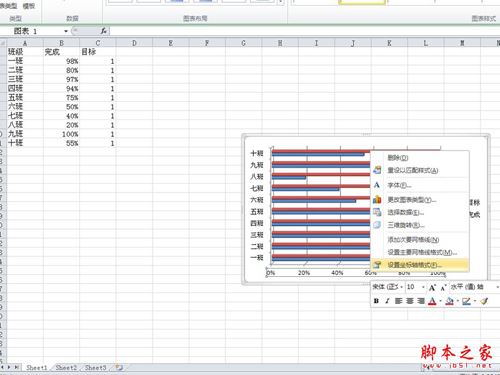Open the shape fill dropdown arrow
This screenshot has width=500, height=375.
457,301
